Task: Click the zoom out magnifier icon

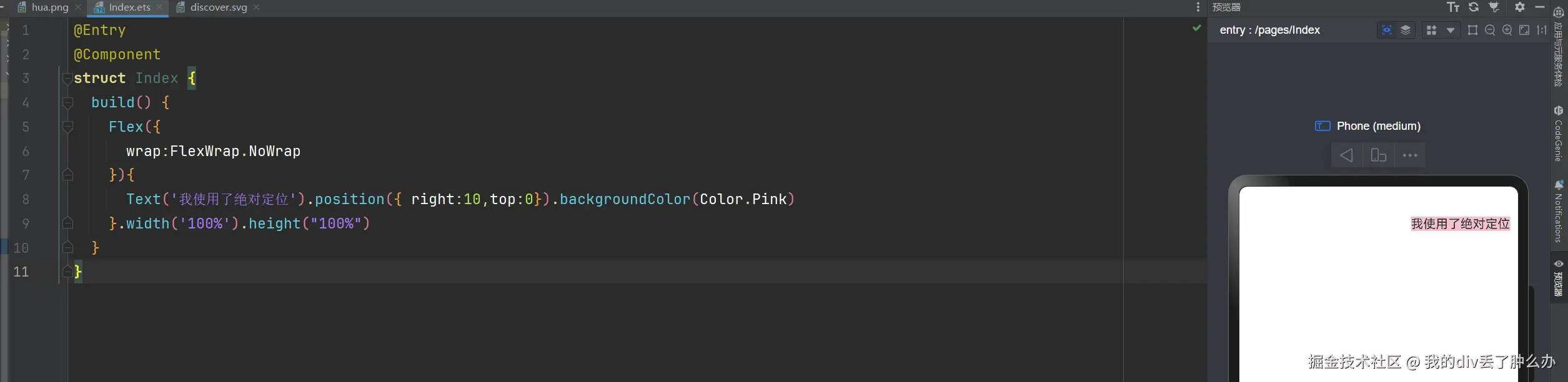Action: tap(1490, 30)
